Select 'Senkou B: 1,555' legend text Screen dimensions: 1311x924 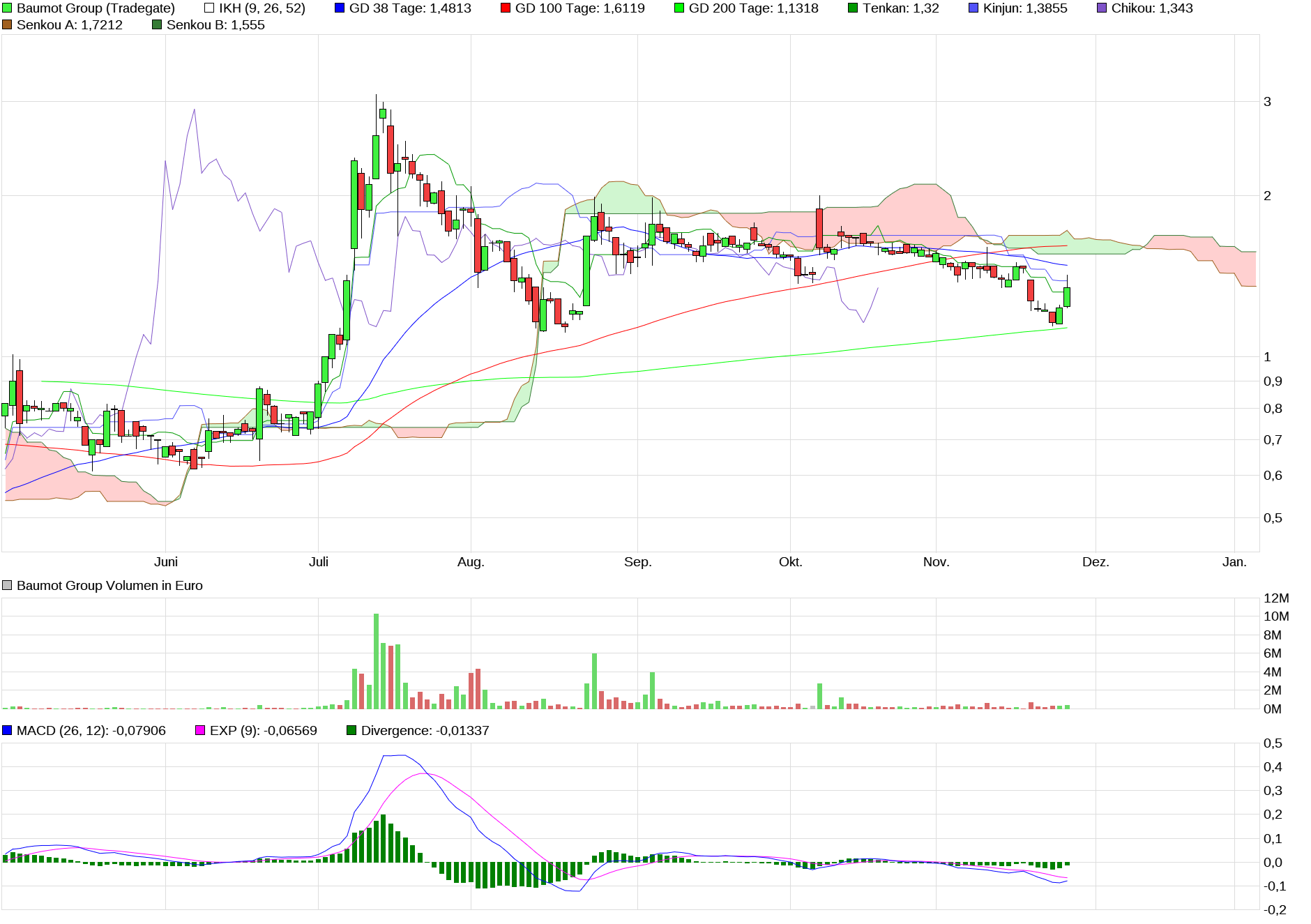[x=215, y=25]
